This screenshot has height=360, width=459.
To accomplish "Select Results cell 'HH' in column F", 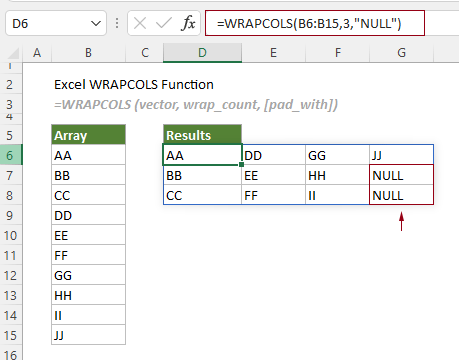I will click(x=337, y=175).
